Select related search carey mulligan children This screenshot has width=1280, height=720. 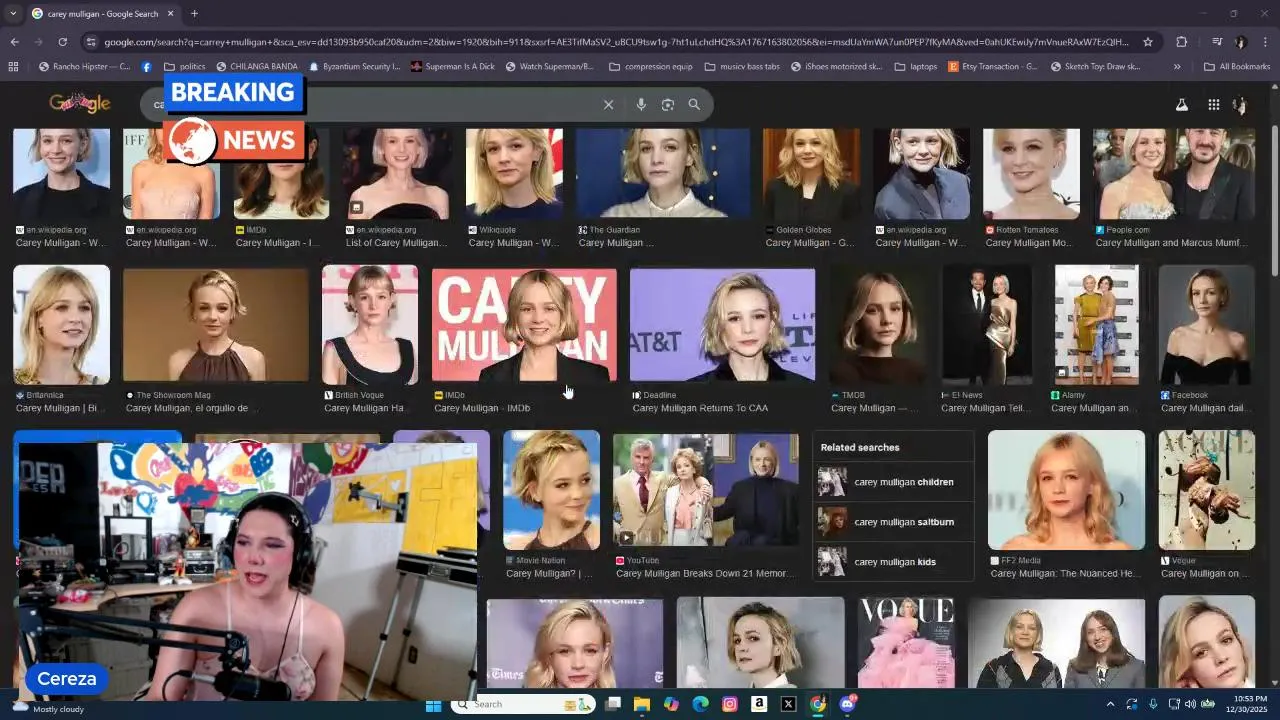(894, 482)
